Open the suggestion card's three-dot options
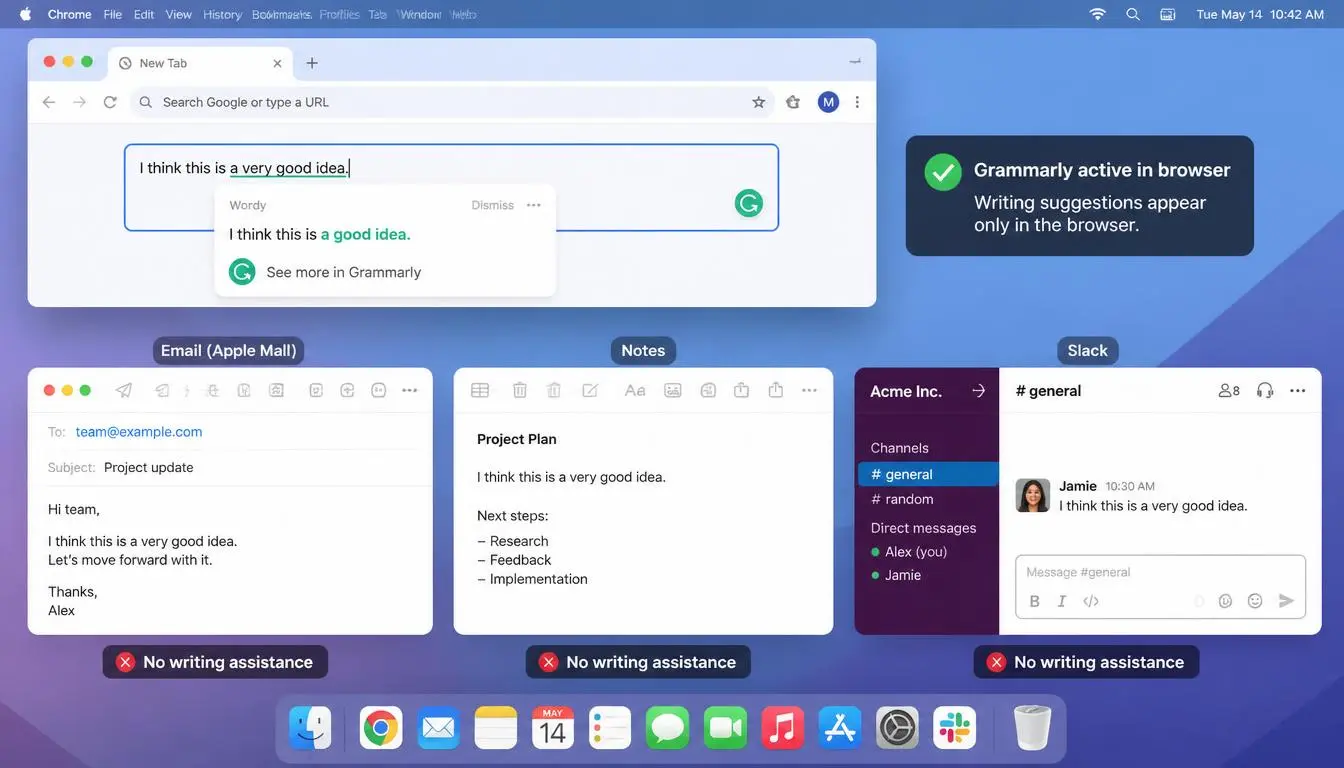1344x768 pixels. (x=534, y=205)
